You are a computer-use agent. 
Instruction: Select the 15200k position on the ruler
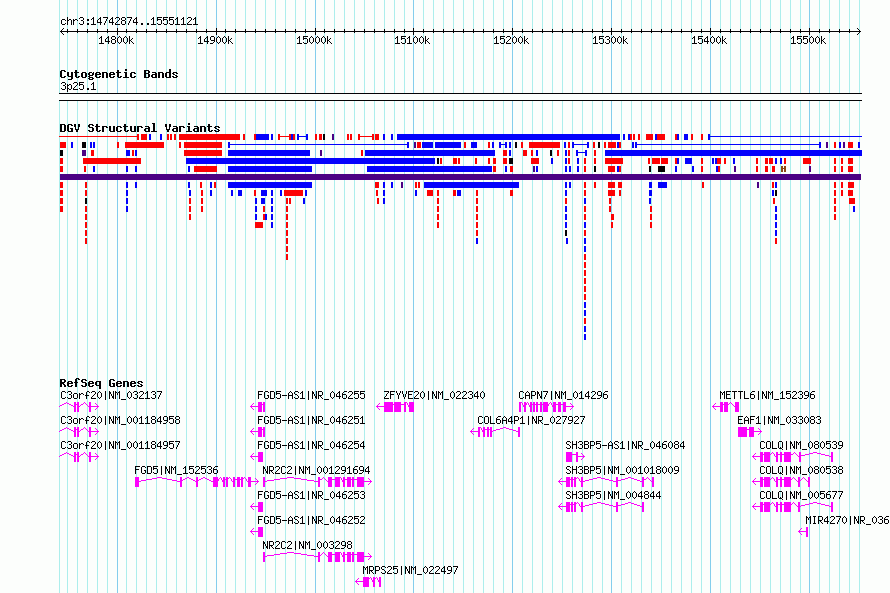click(x=511, y=40)
